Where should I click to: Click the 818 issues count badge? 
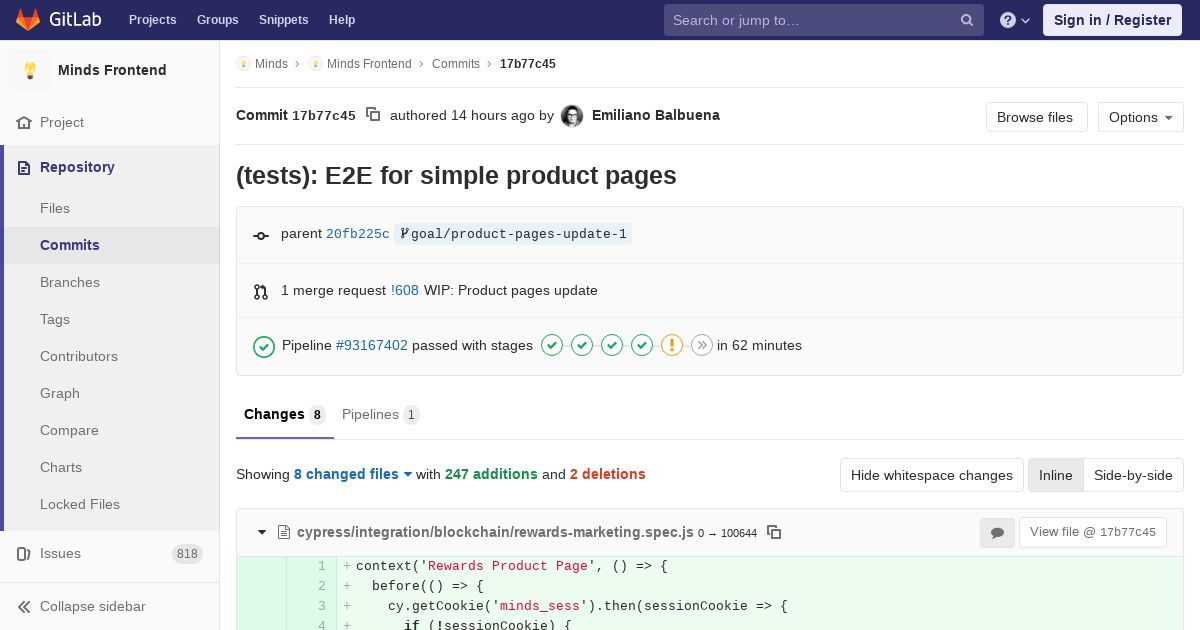(x=187, y=554)
